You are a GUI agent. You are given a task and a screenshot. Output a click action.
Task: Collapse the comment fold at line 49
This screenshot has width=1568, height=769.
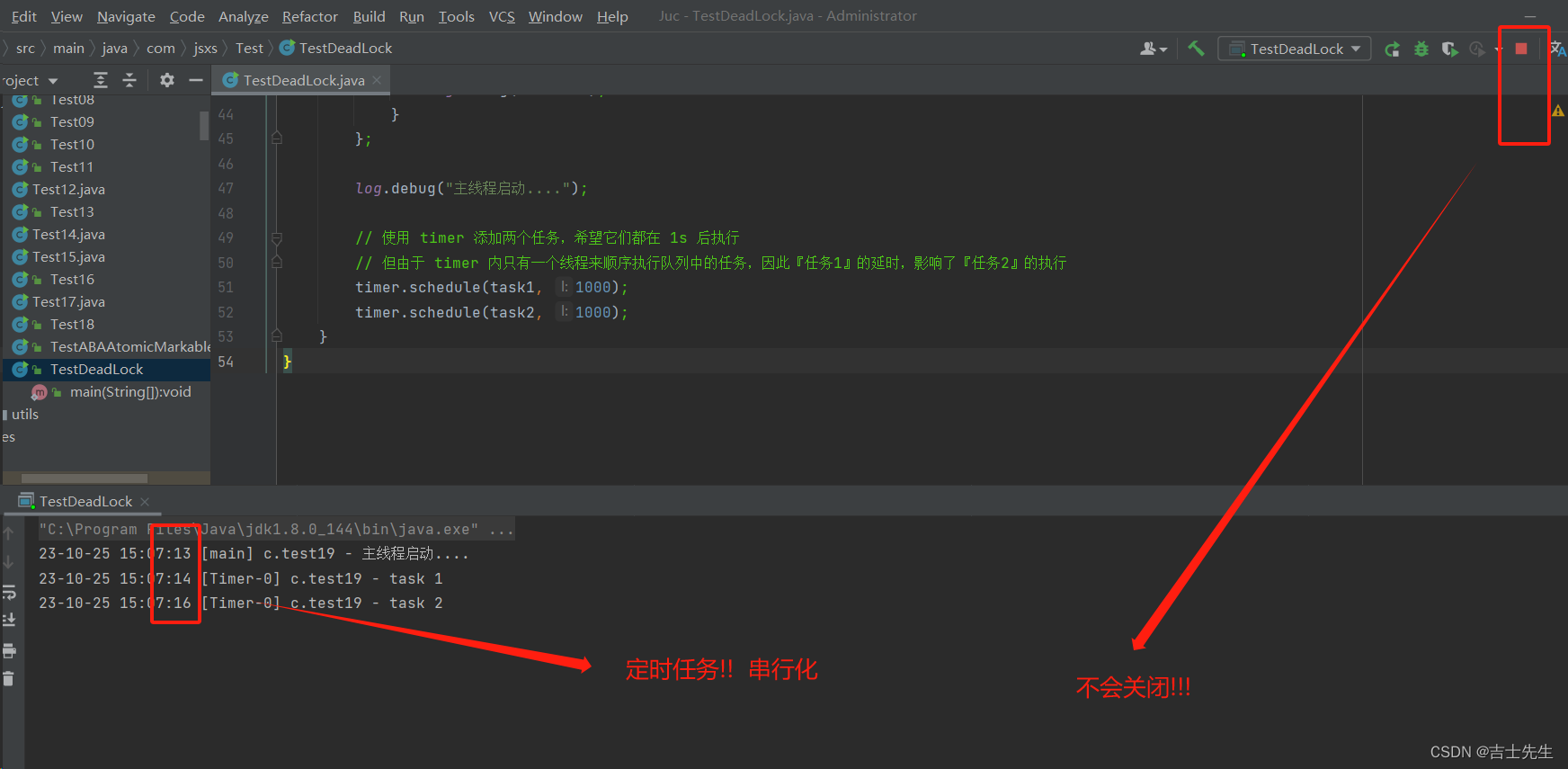tap(277, 238)
